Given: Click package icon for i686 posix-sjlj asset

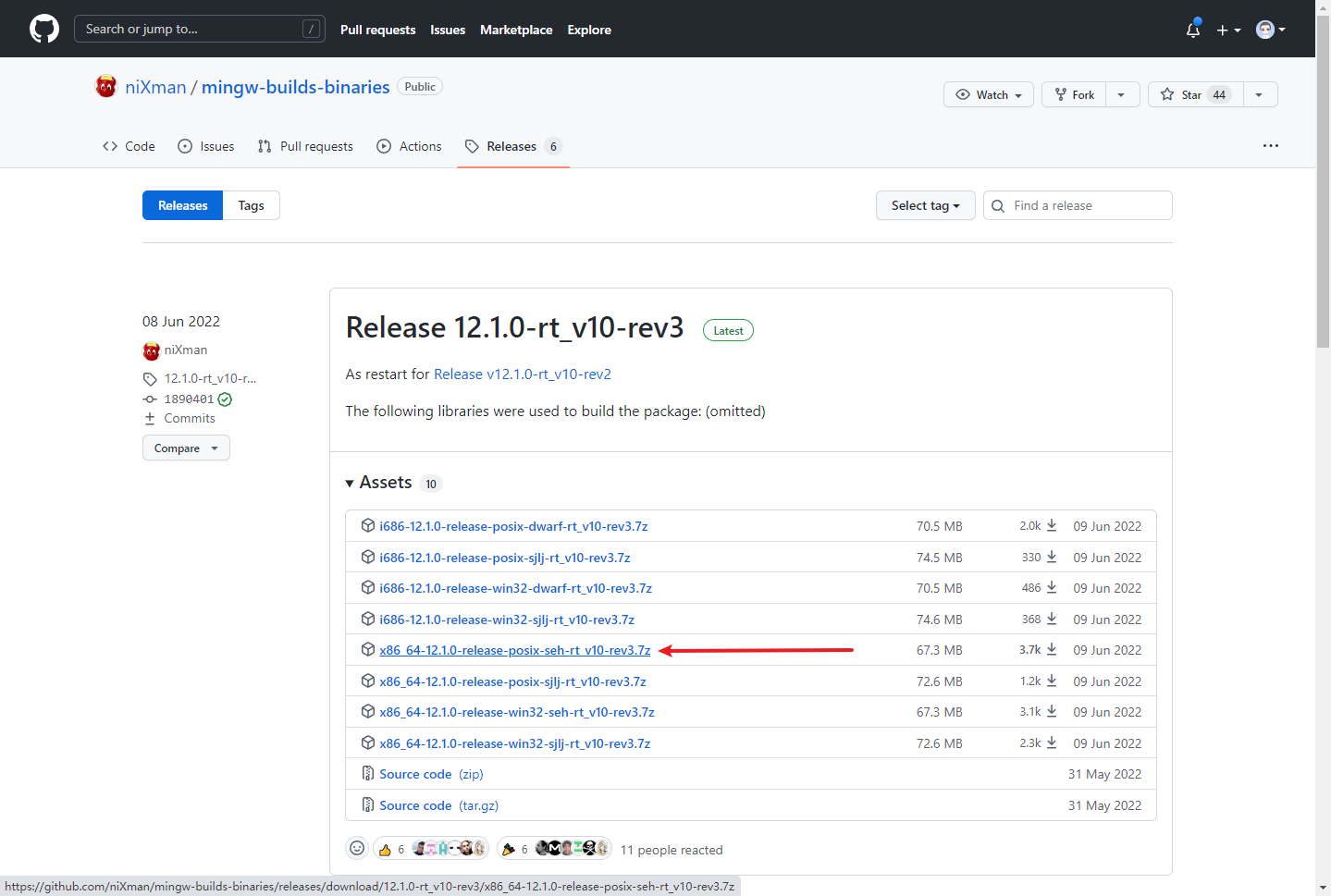Looking at the screenshot, I should click(x=368, y=557).
